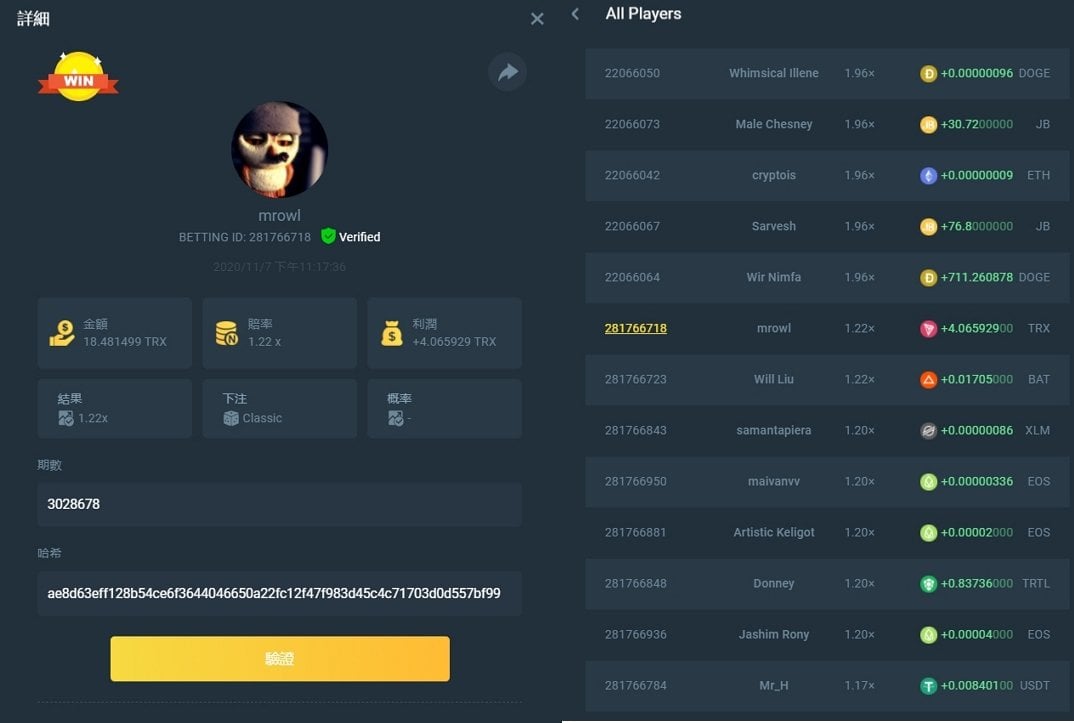Viewport: 1074px width, 723px height.
Task: Click the share arrow icon
Action: 507,72
